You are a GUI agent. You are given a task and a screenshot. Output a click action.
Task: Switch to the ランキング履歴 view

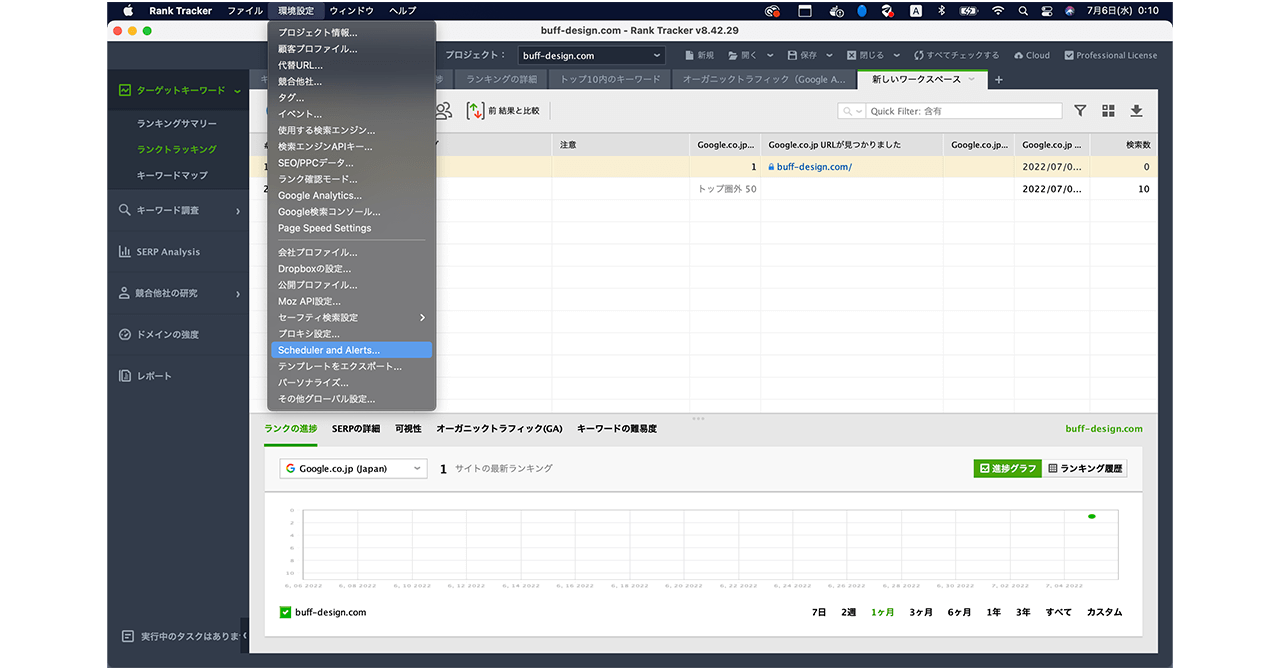pos(1085,468)
